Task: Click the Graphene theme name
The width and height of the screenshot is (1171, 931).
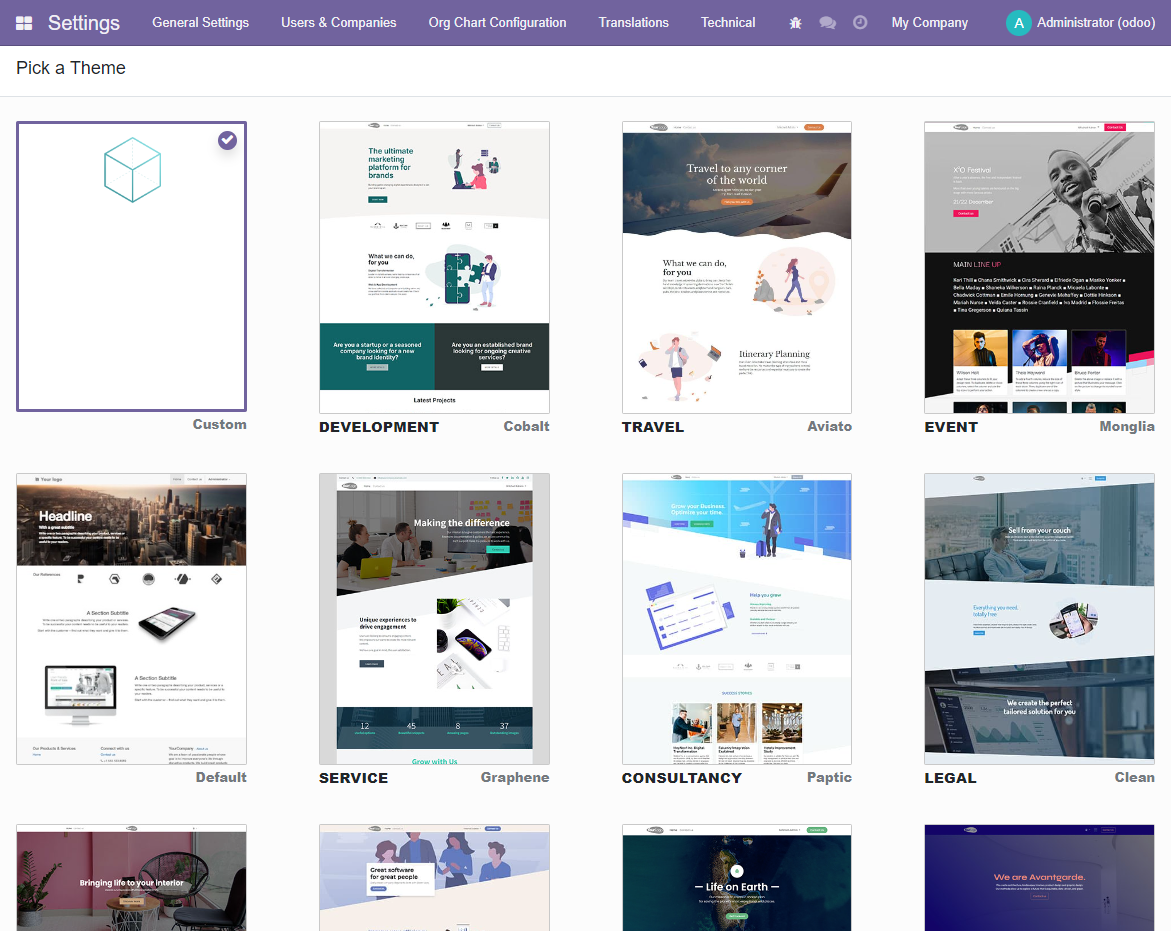Action: [x=515, y=777]
